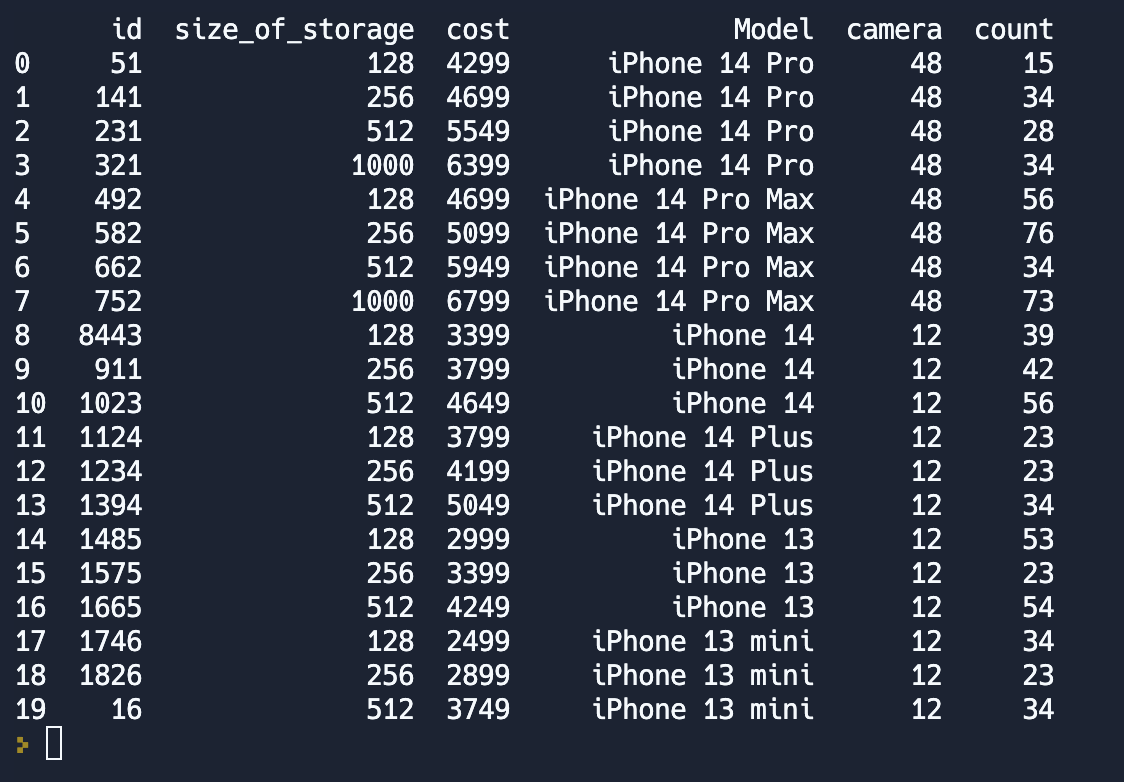Click the iPhone 14 Plus text in row 11
This screenshot has height=782, width=1124.
(x=702, y=437)
